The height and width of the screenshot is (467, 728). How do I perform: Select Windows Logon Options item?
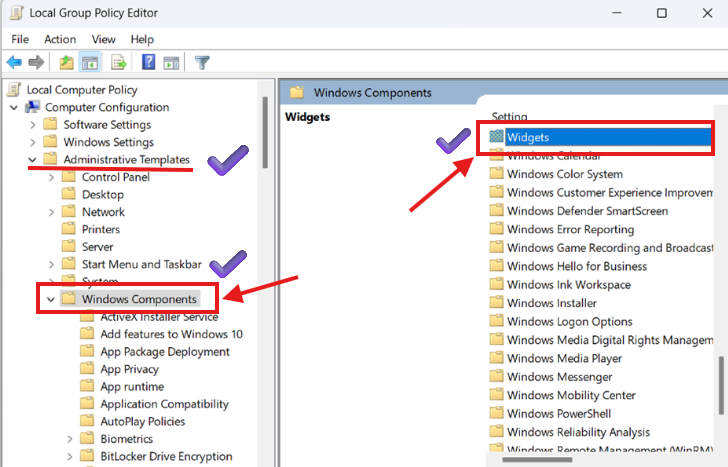tap(561, 321)
